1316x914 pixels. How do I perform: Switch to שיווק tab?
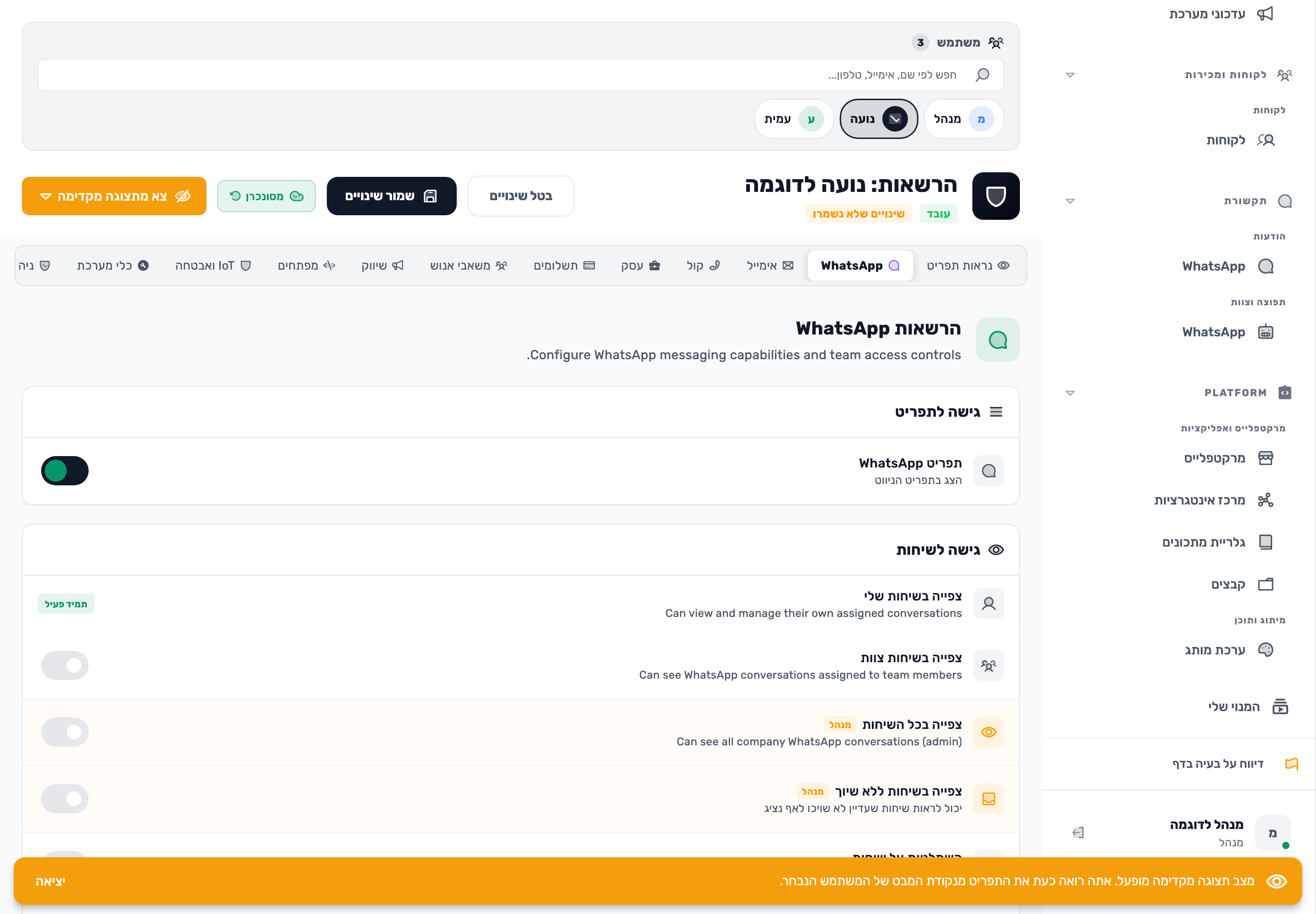coord(382,266)
